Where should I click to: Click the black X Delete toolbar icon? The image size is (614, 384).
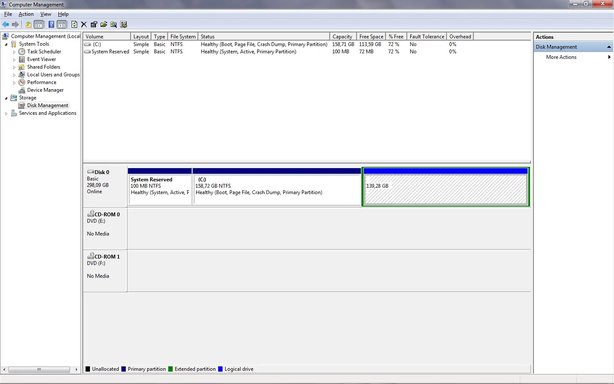(x=84, y=24)
